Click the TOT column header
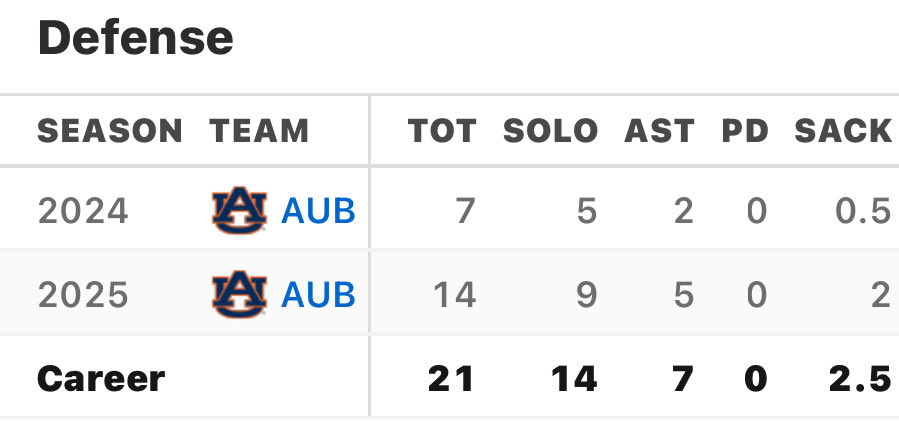Viewport: 899px width, 422px height. point(442,131)
